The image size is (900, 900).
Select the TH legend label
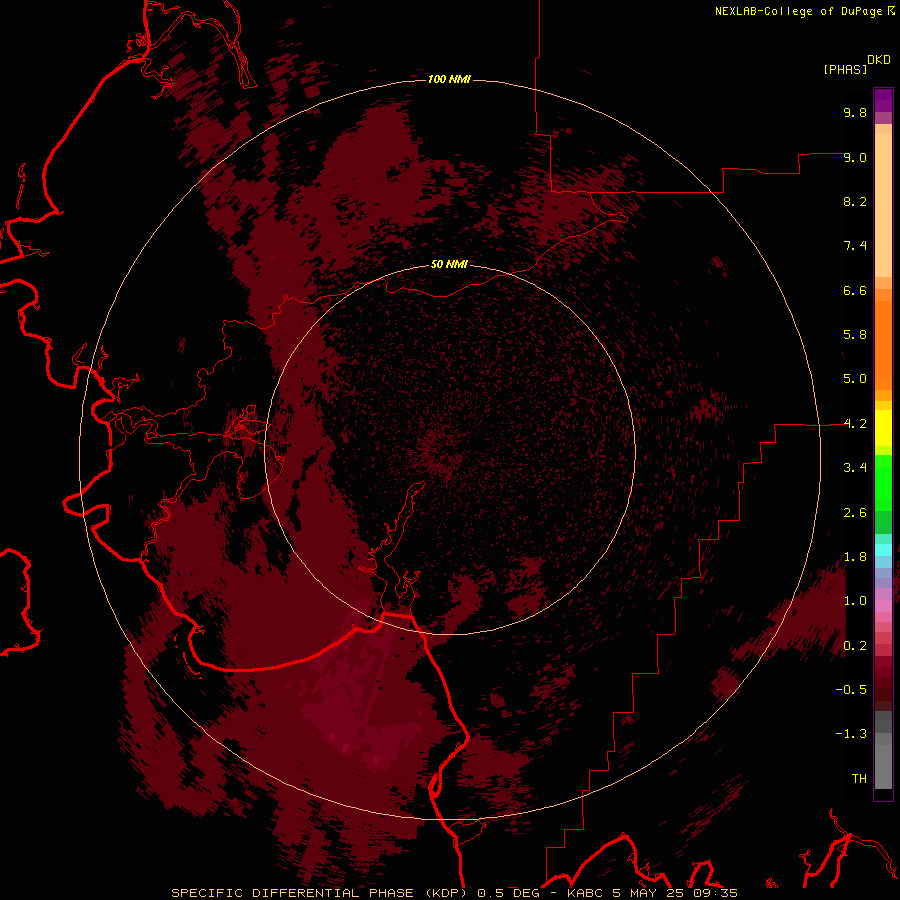859,779
